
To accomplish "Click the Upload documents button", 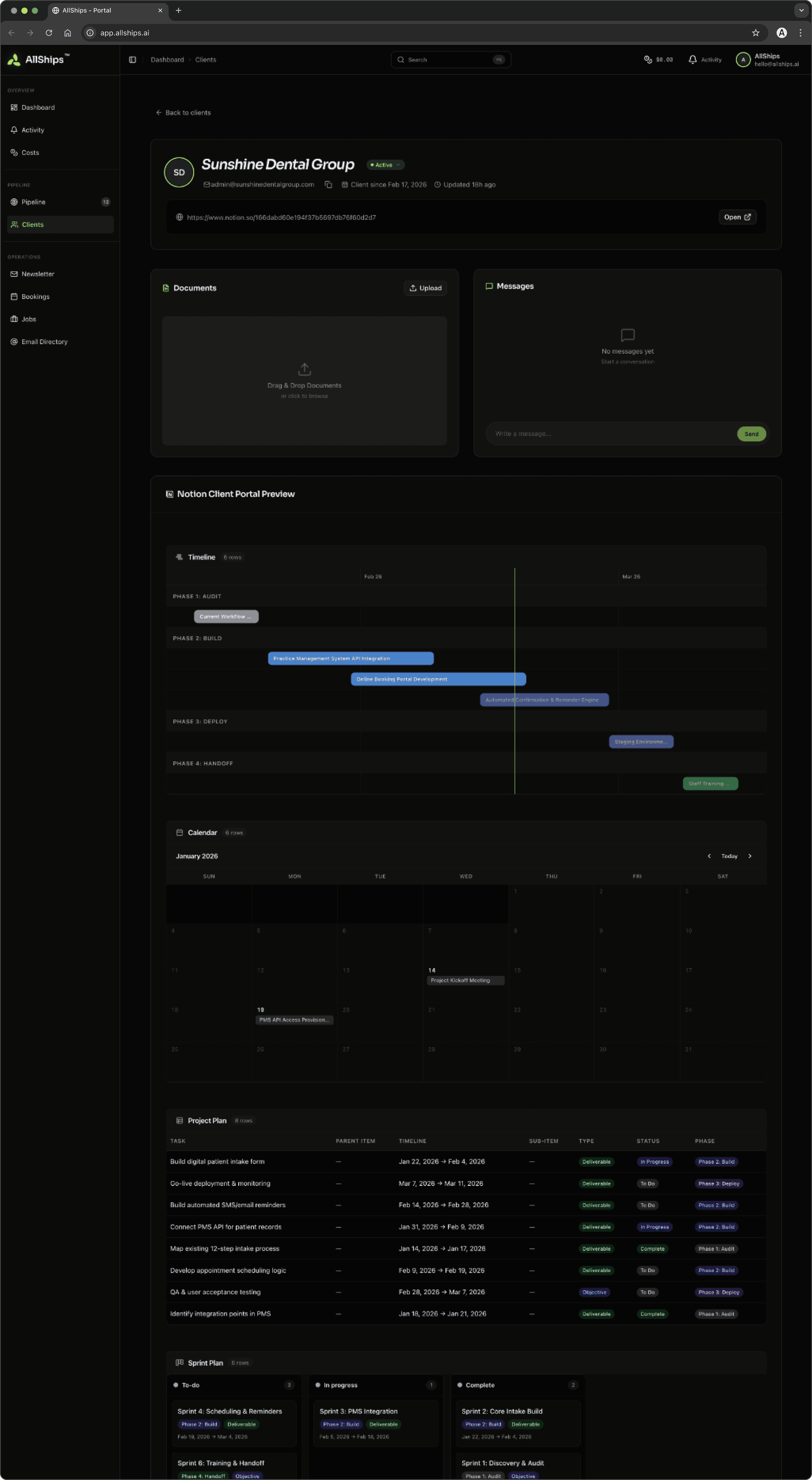I will pyautogui.click(x=426, y=288).
